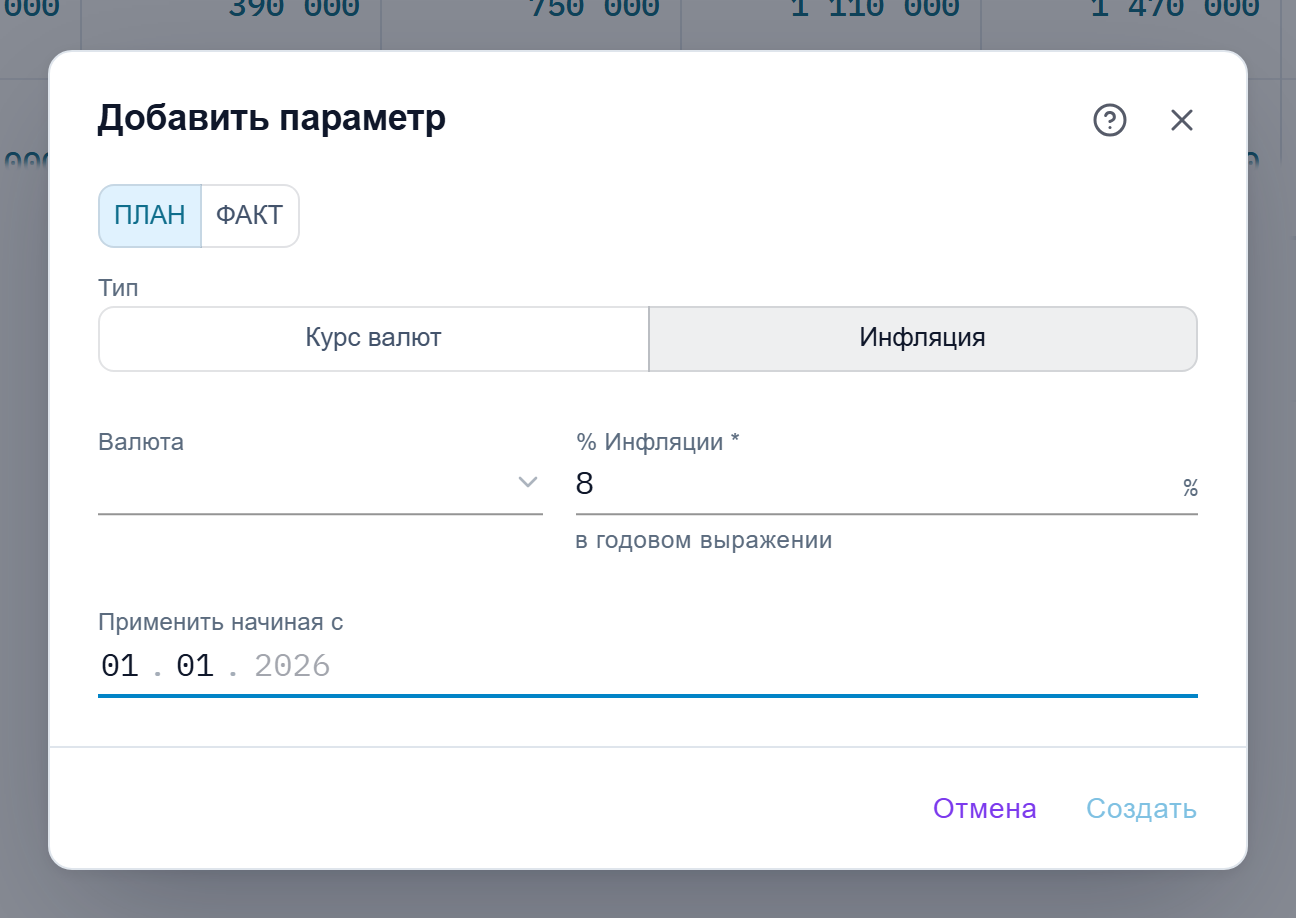Click the Тип label
Screen dimensions: 1296x918
click(118, 289)
